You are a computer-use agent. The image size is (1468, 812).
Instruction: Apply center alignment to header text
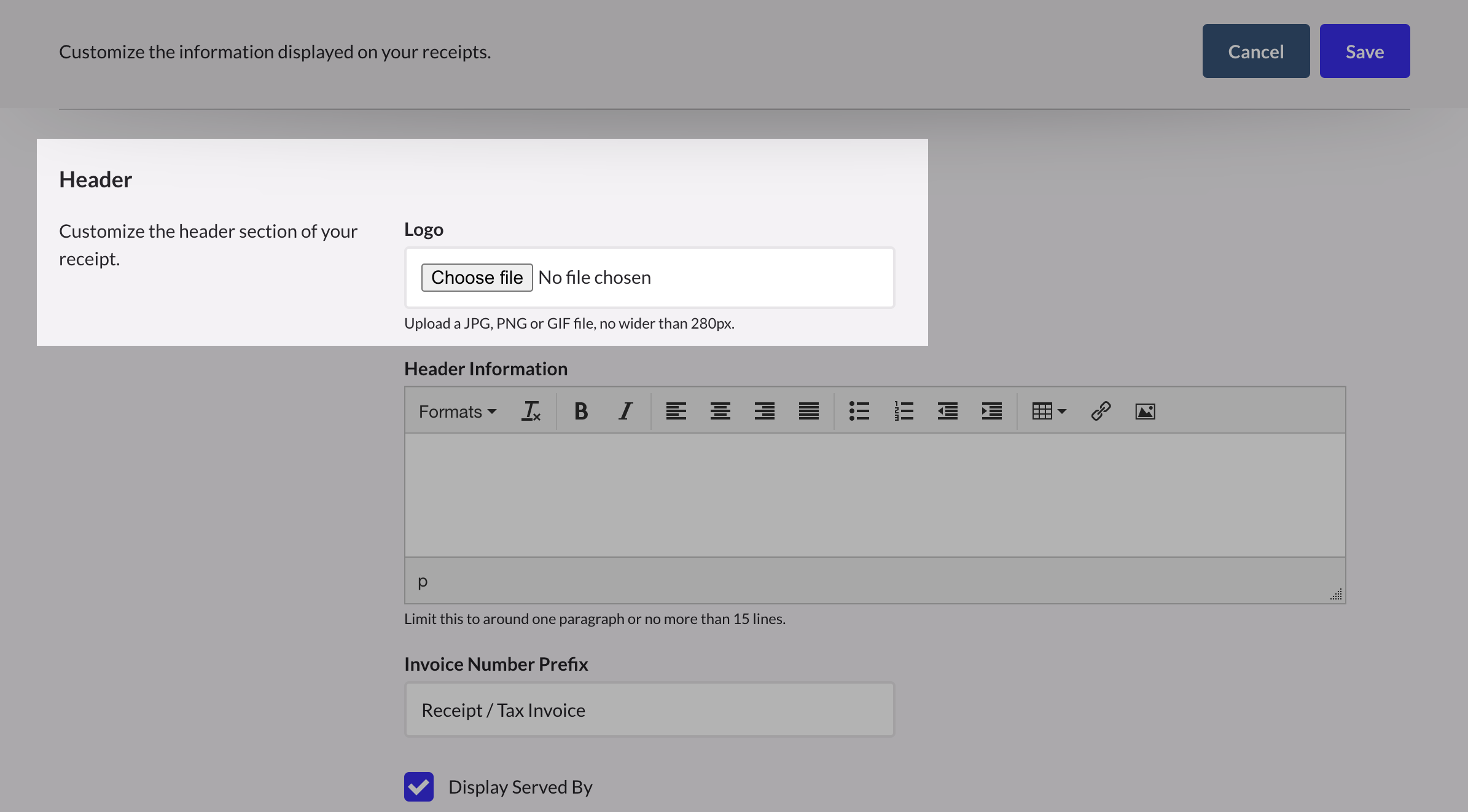[x=720, y=411]
